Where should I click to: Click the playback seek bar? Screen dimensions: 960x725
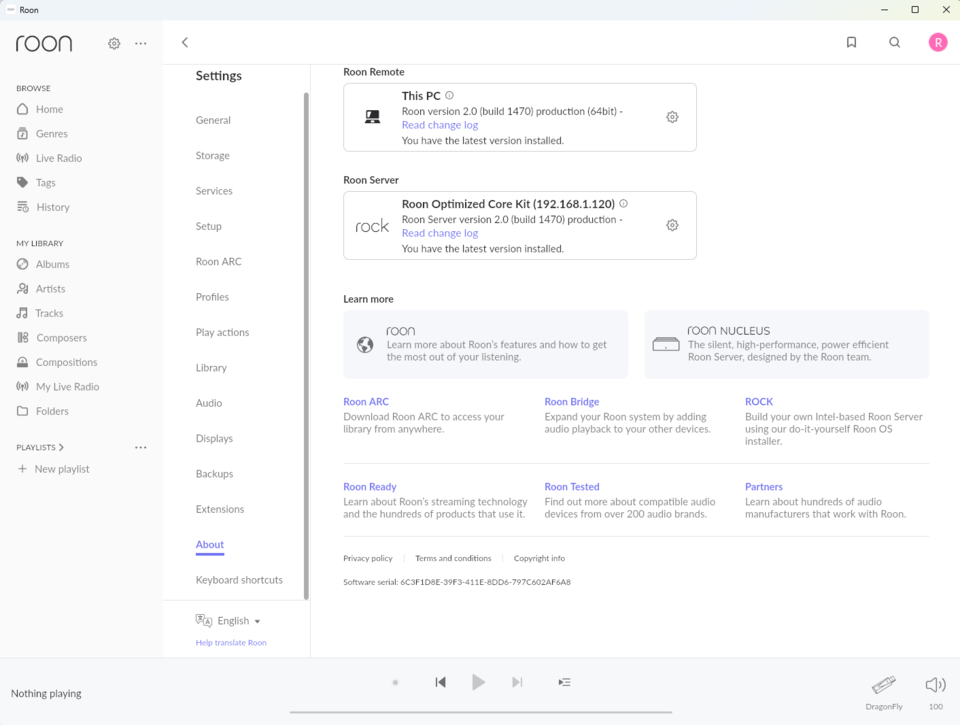pyautogui.click(x=481, y=712)
